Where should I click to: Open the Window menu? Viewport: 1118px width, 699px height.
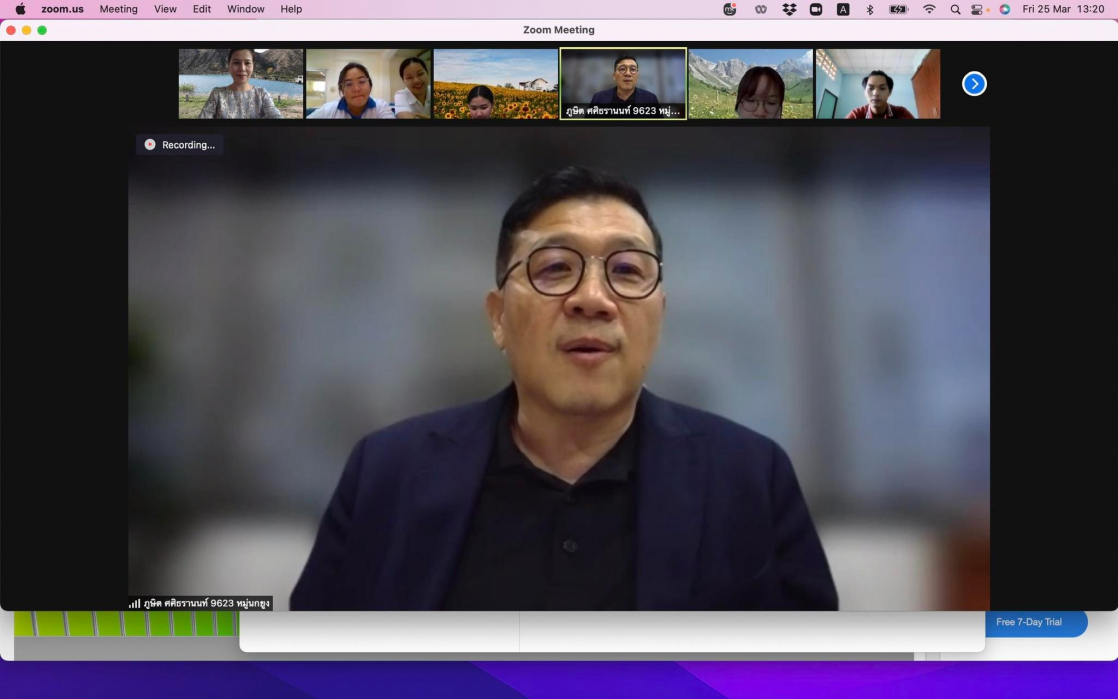click(245, 9)
